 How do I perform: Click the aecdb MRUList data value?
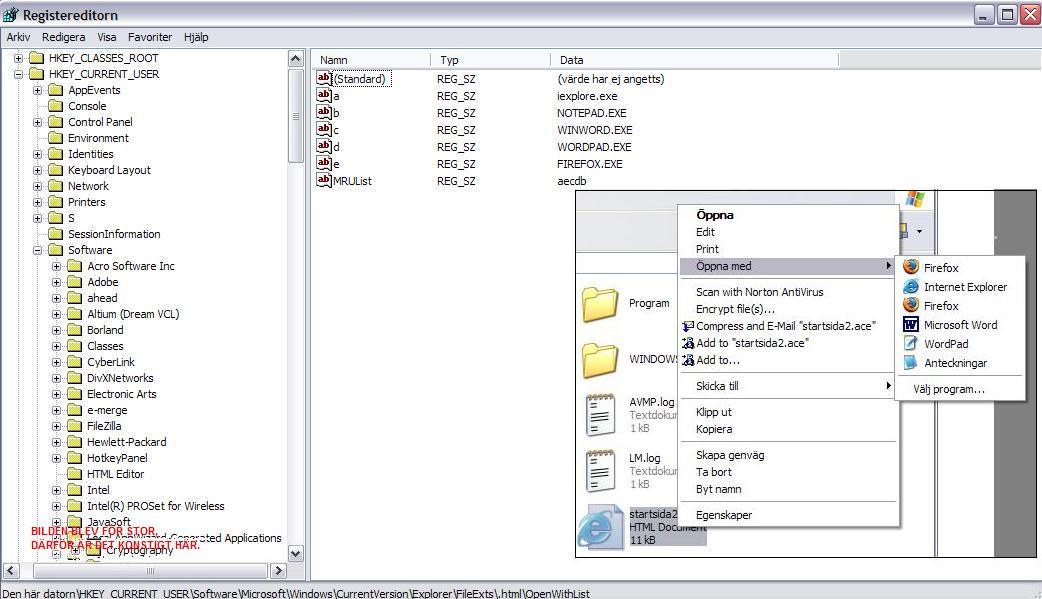click(x=572, y=181)
